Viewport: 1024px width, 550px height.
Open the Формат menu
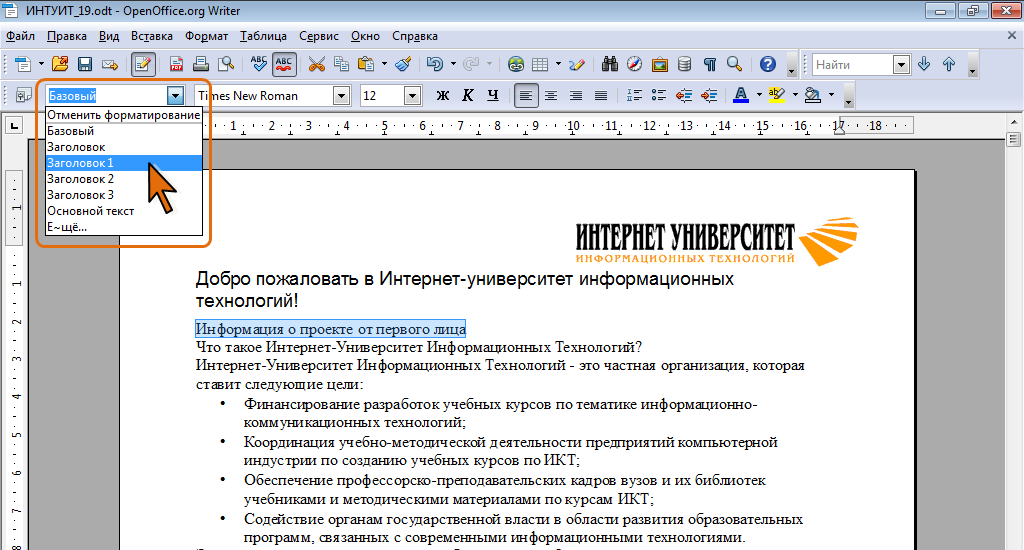click(206, 36)
